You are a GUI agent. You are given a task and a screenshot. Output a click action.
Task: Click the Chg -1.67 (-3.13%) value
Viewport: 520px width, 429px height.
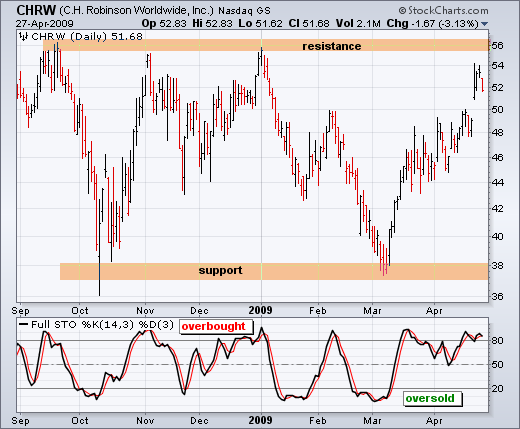tap(433, 24)
